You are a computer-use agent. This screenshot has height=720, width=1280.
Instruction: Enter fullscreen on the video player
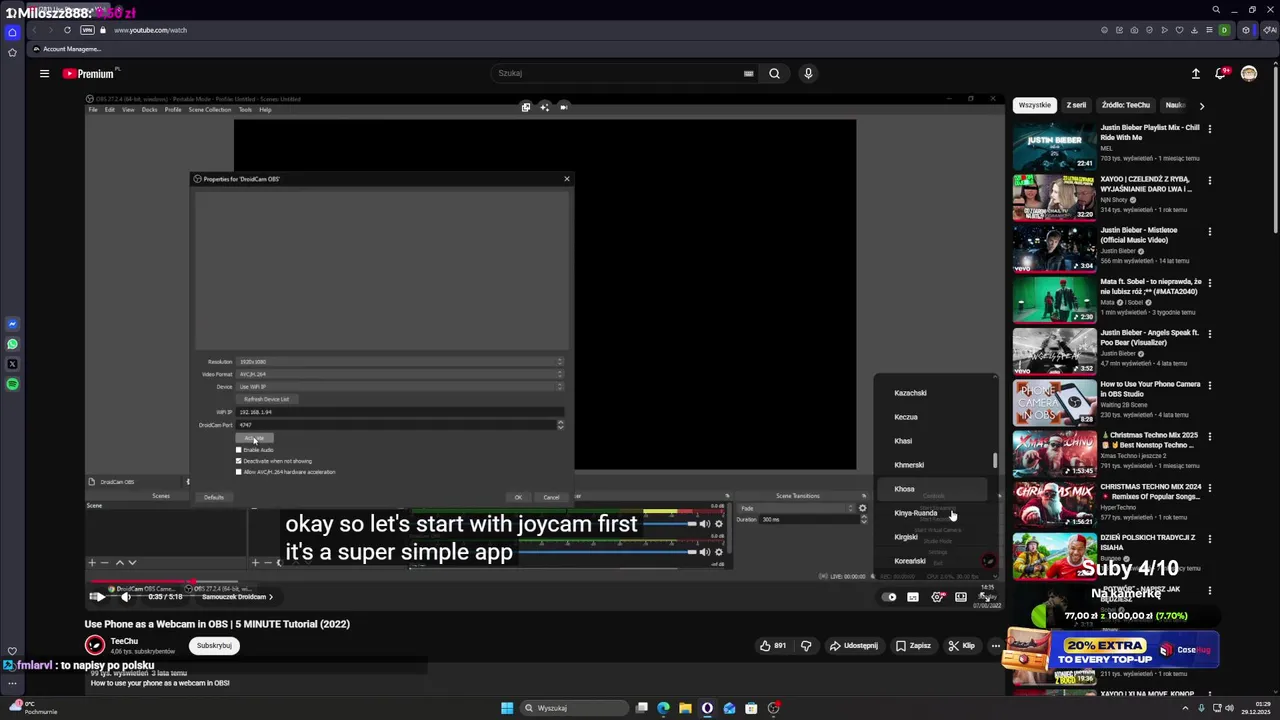984,597
